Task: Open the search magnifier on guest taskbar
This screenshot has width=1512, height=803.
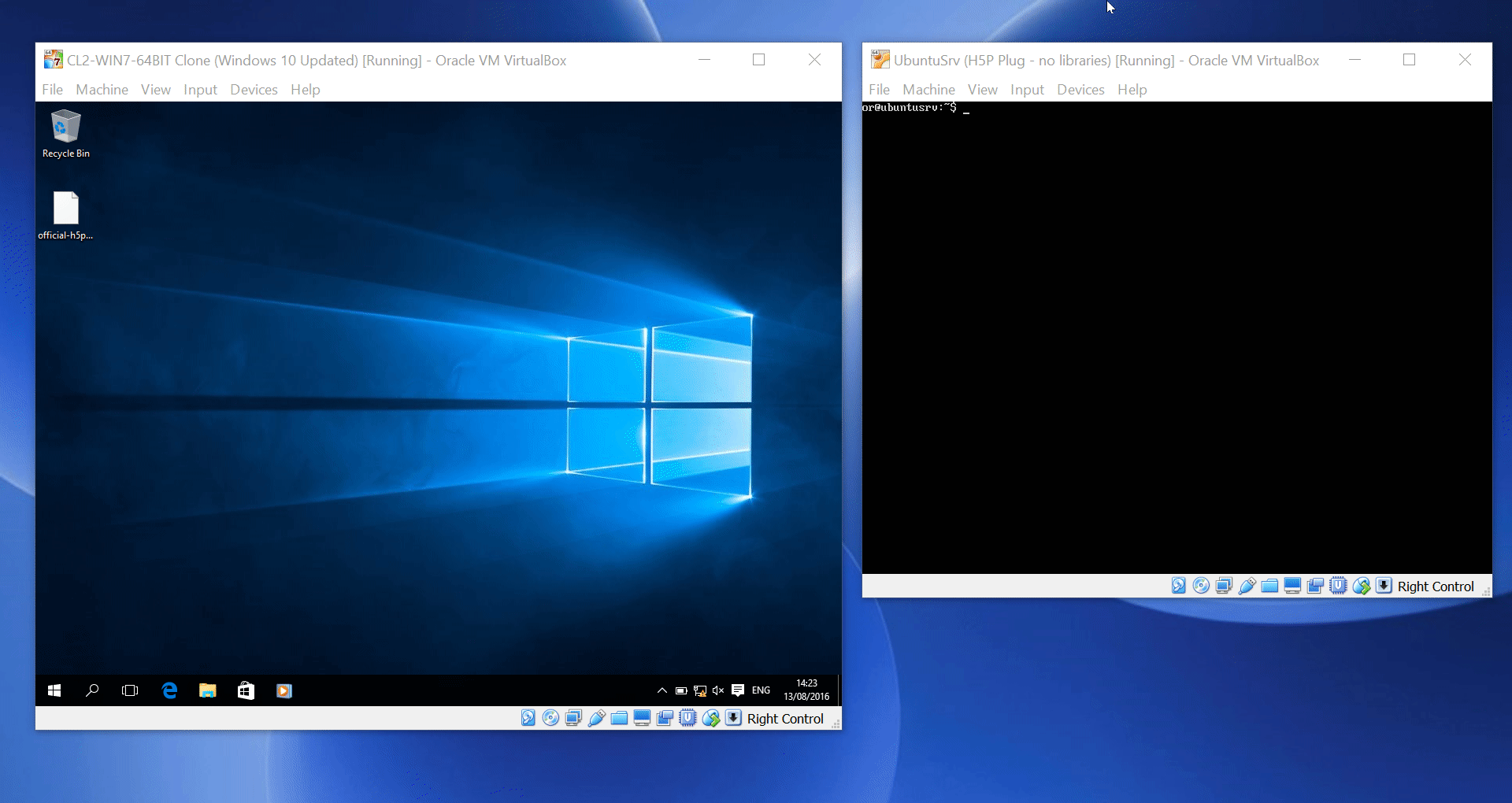Action: coord(92,690)
